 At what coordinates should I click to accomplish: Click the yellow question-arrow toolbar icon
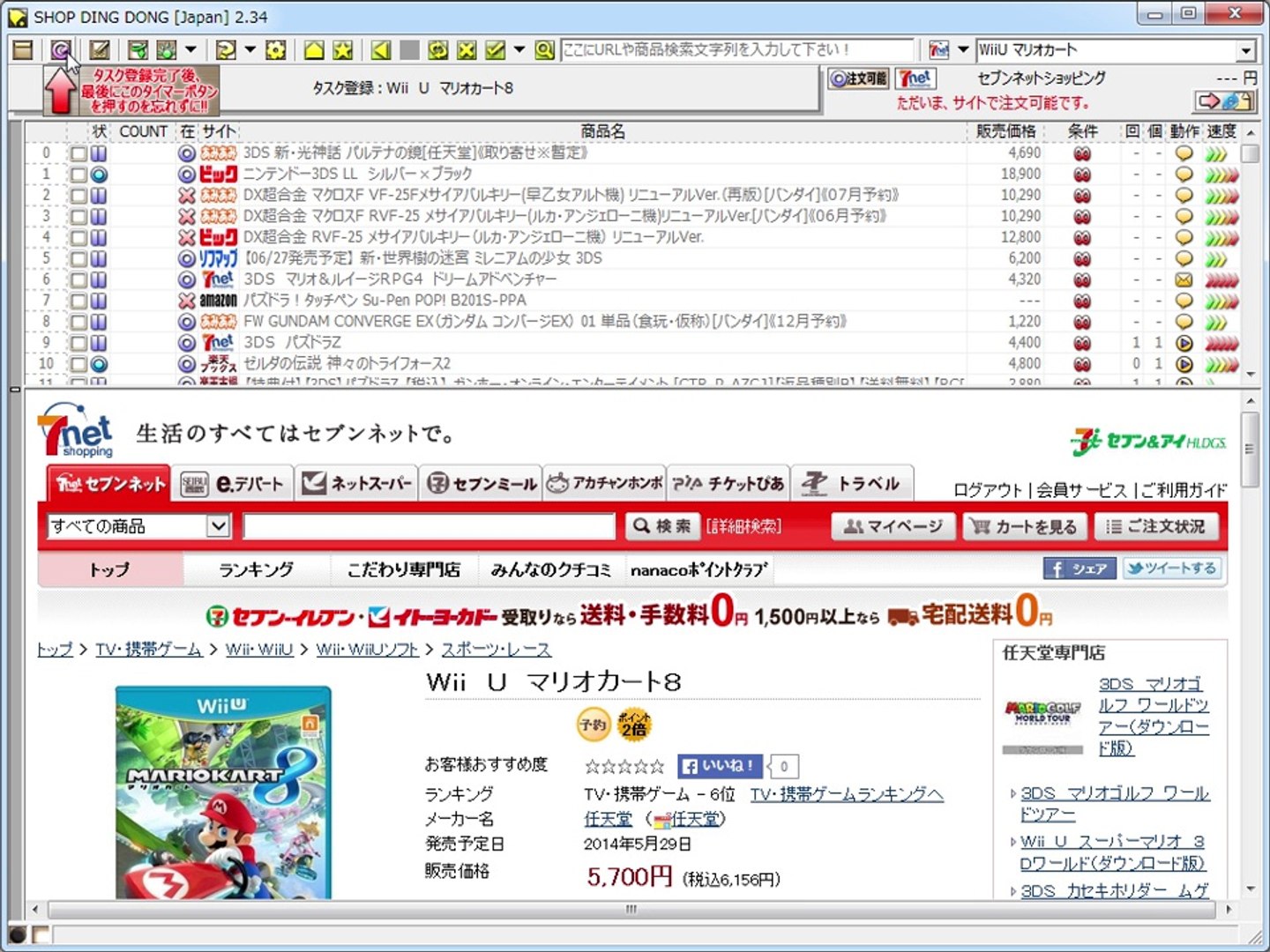coord(226,50)
